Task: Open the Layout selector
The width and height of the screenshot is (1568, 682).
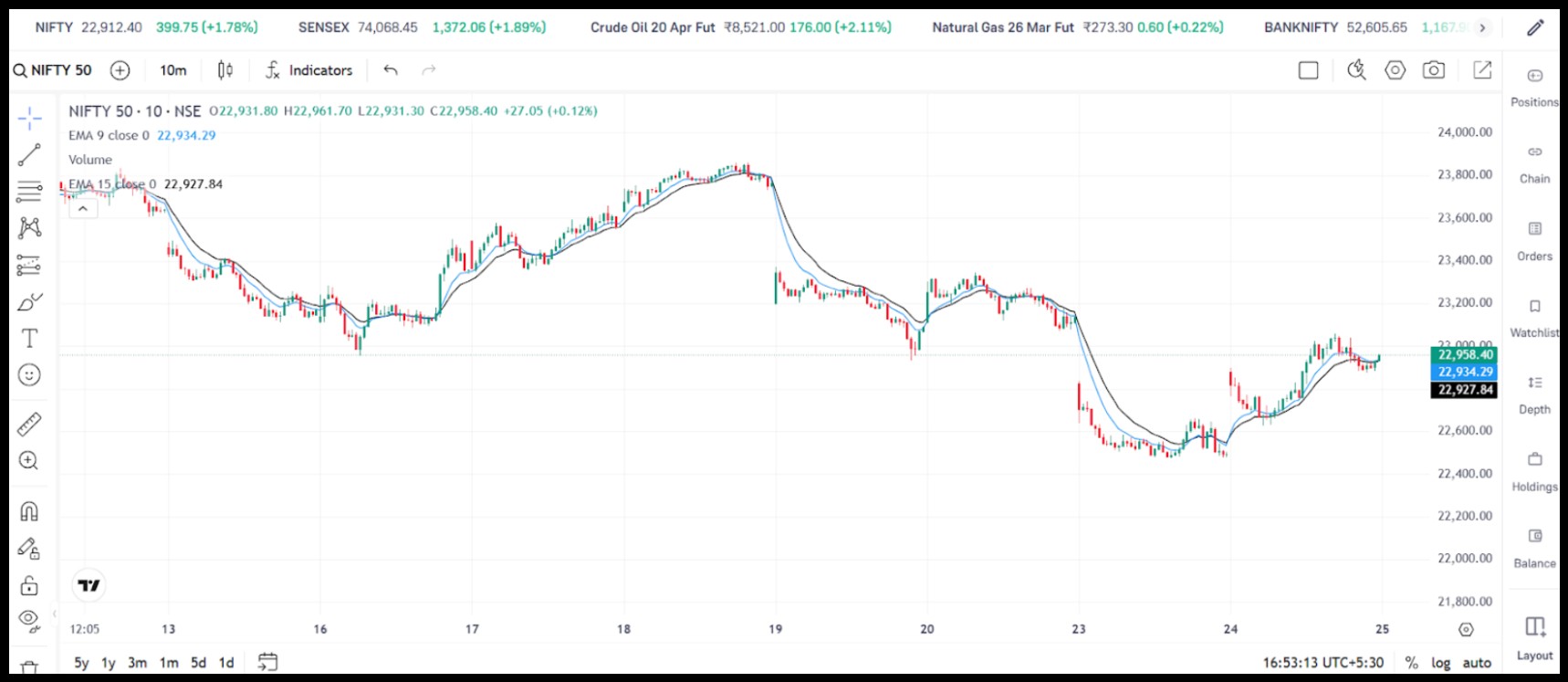Action: click(x=1534, y=638)
